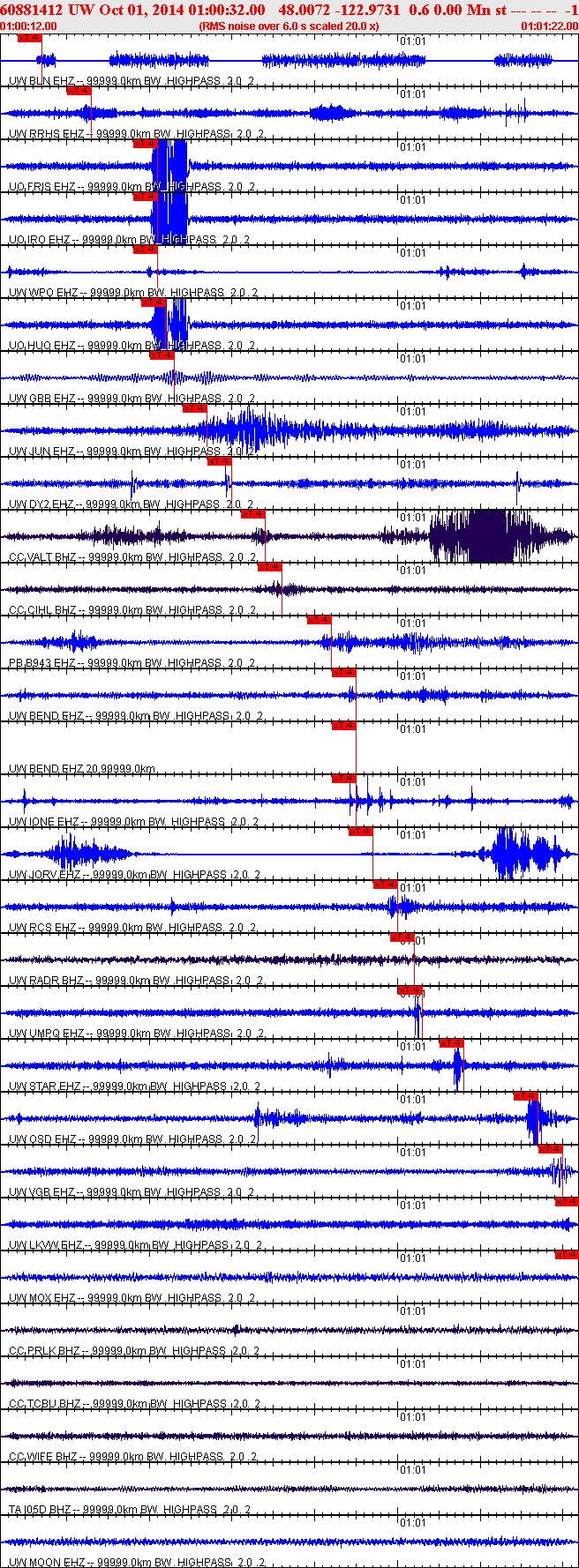Select the red pick on CC VALT trace

coord(253,514)
